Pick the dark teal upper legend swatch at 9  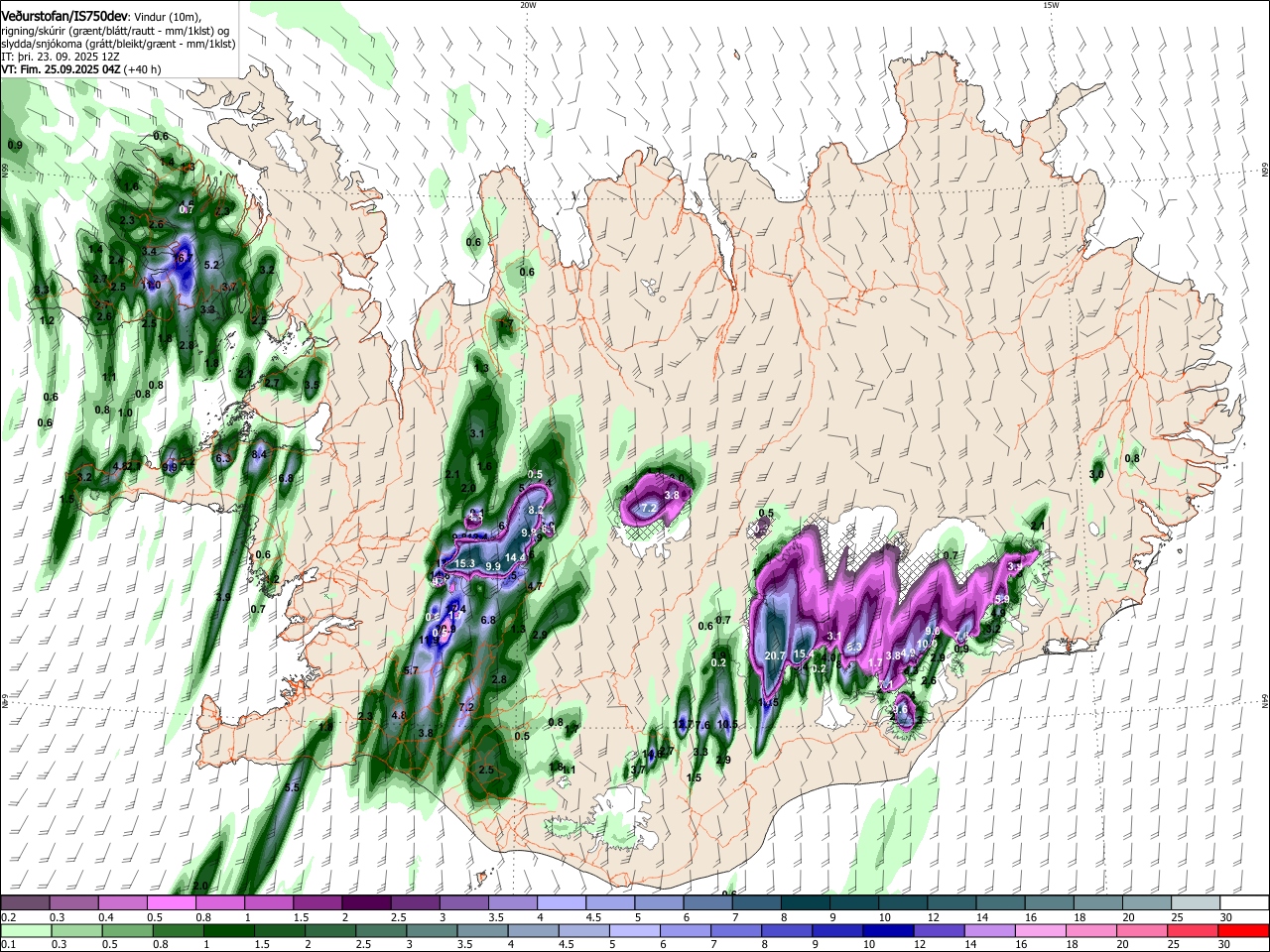(853, 902)
